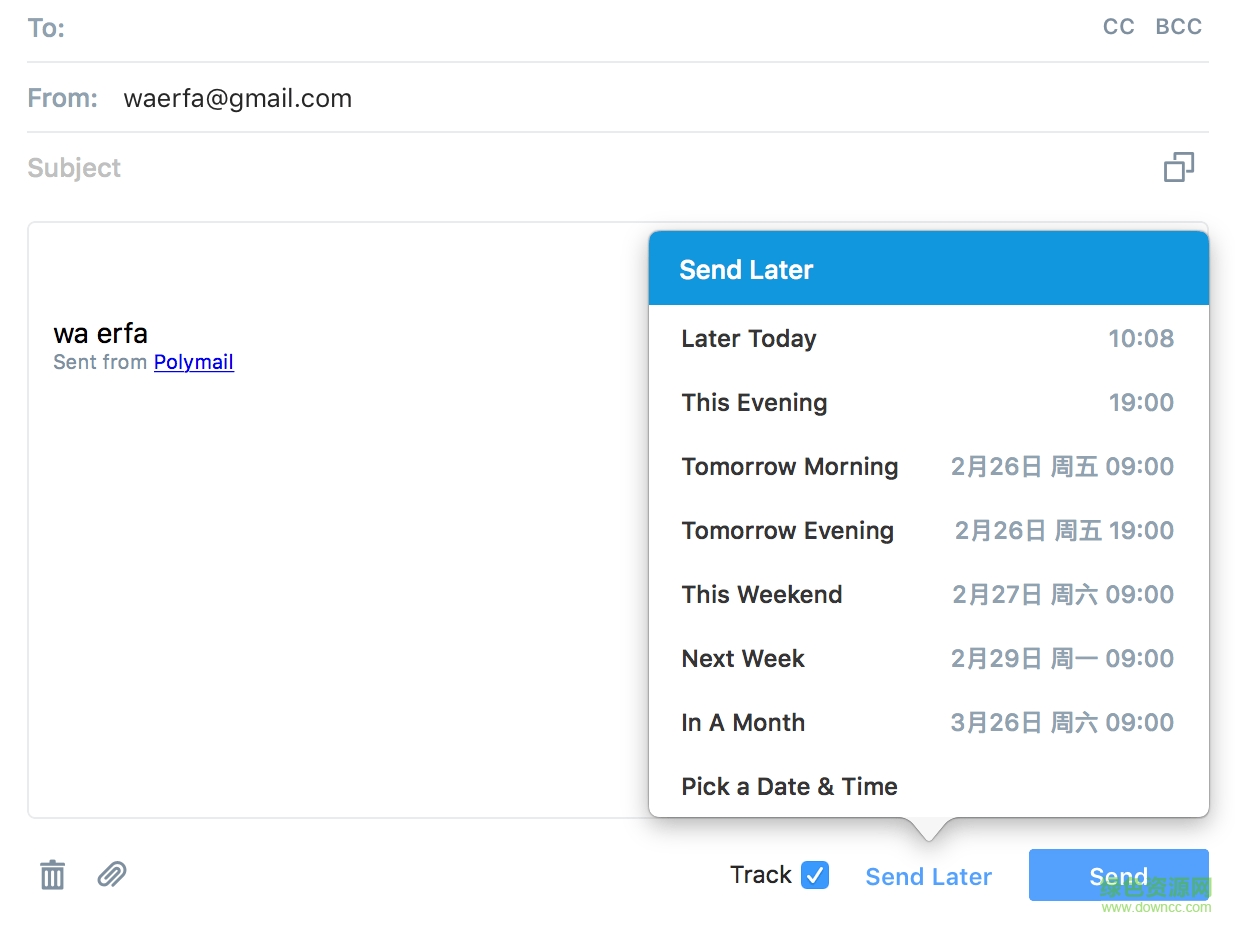
Task: Open Pick a Date & Time
Action: point(790,787)
